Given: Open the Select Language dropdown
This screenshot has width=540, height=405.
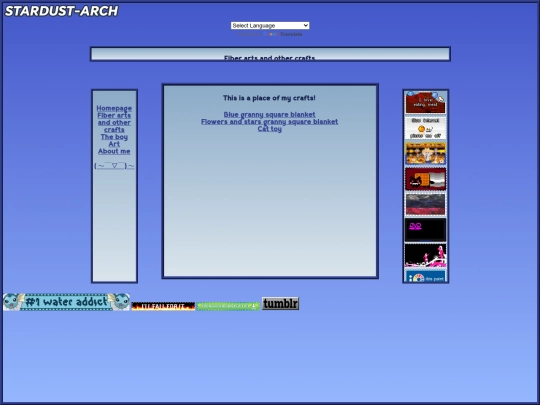Looking at the screenshot, I should [x=270, y=25].
